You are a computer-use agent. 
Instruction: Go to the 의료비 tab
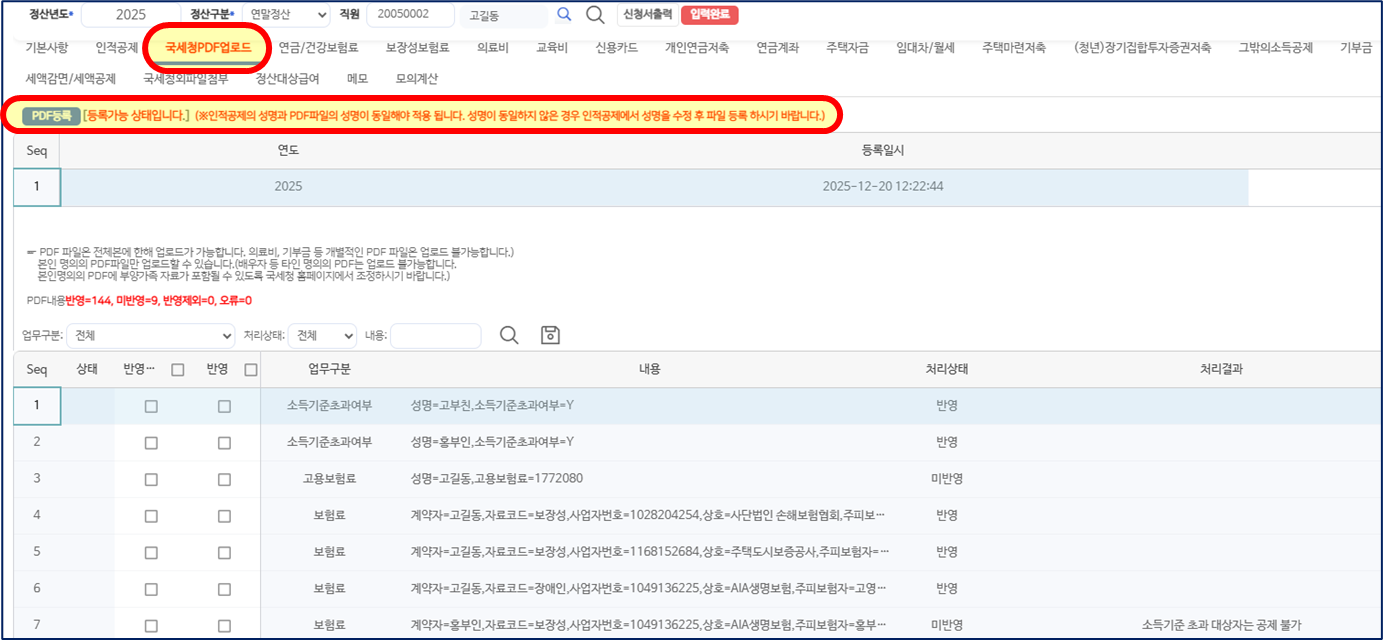click(493, 47)
